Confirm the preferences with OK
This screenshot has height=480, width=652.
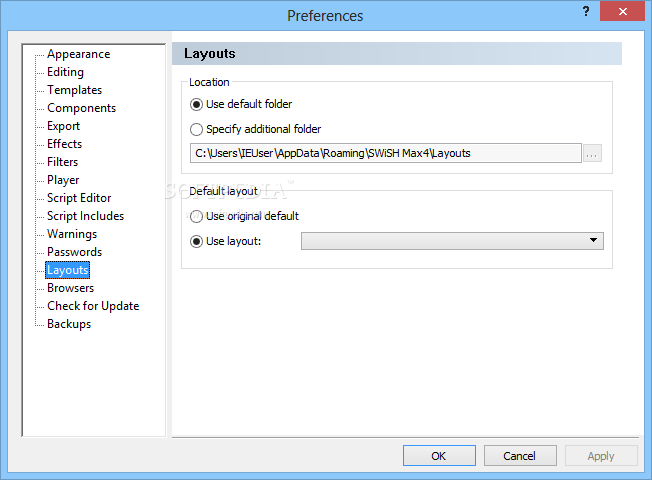(439, 456)
